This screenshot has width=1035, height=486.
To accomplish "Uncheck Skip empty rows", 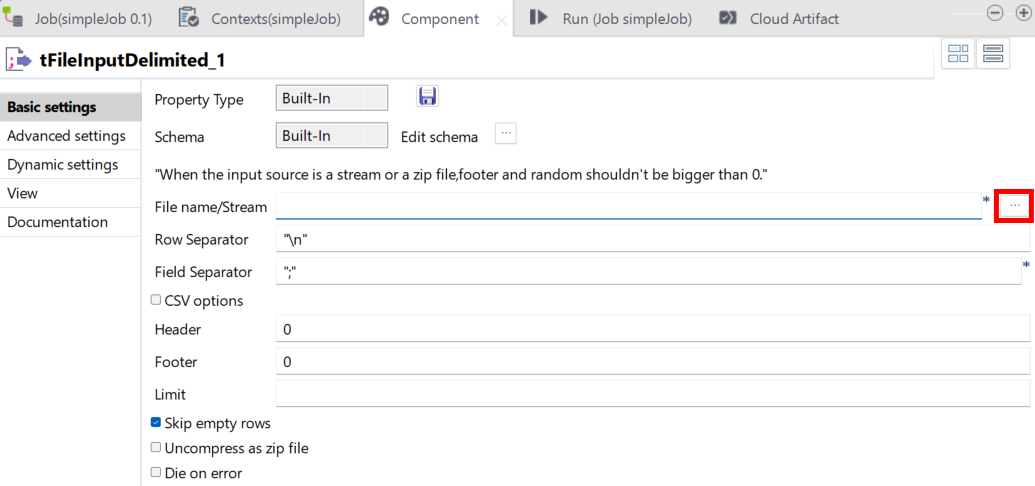I will (156, 423).
